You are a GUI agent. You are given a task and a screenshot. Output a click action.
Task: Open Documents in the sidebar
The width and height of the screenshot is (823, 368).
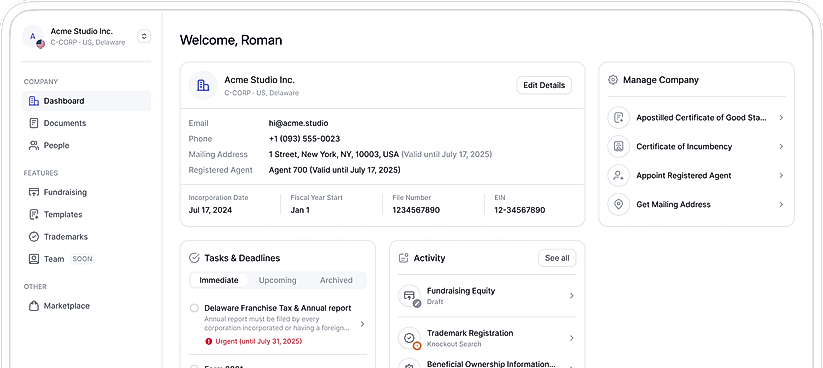click(86, 123)
